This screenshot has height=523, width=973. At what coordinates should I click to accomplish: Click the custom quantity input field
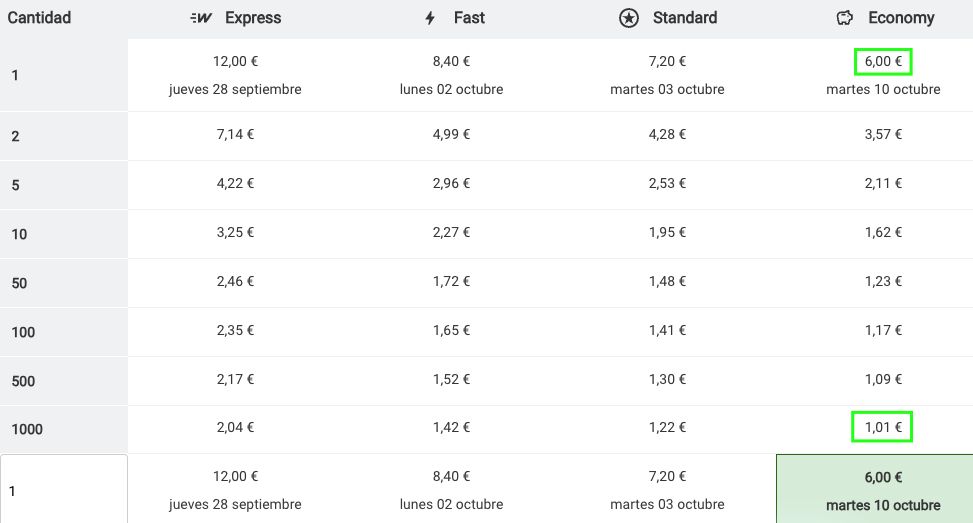point(64,490)
